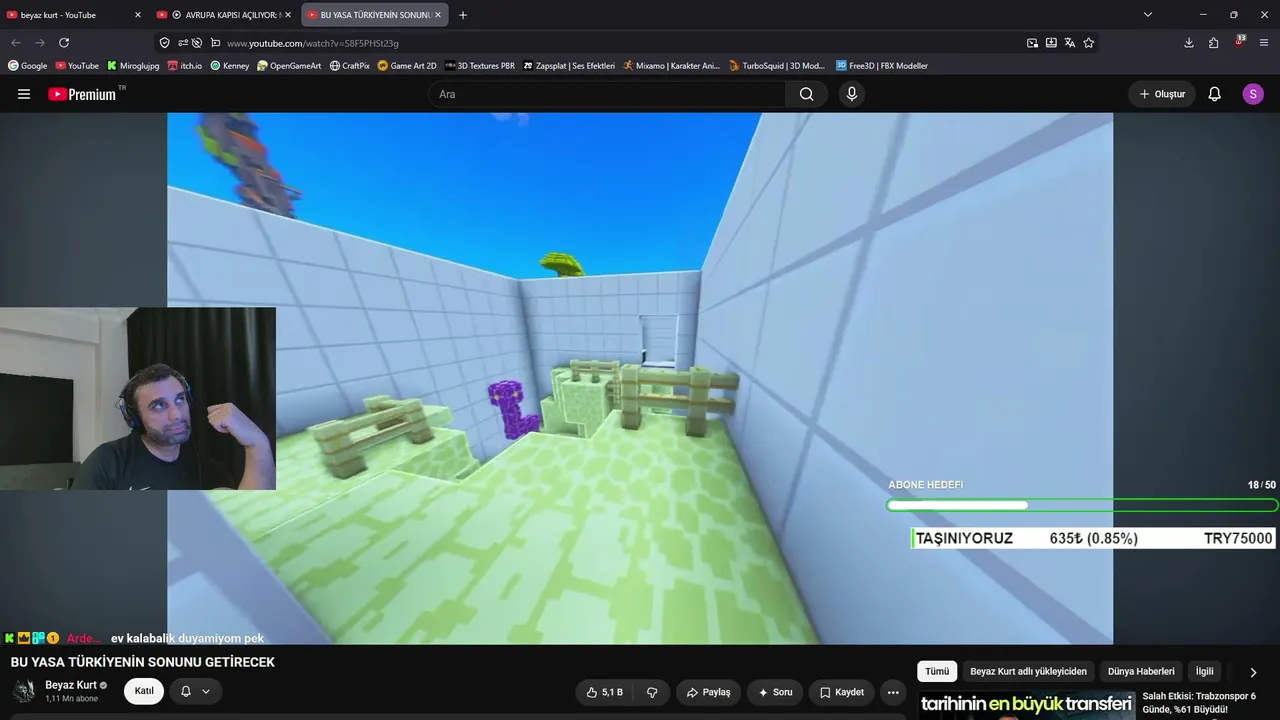The height and width of the screenshot is (720, 1280).
Task: Open the Salah Etkisi: Trabzonspor video title
Action: coord(1199,702)
